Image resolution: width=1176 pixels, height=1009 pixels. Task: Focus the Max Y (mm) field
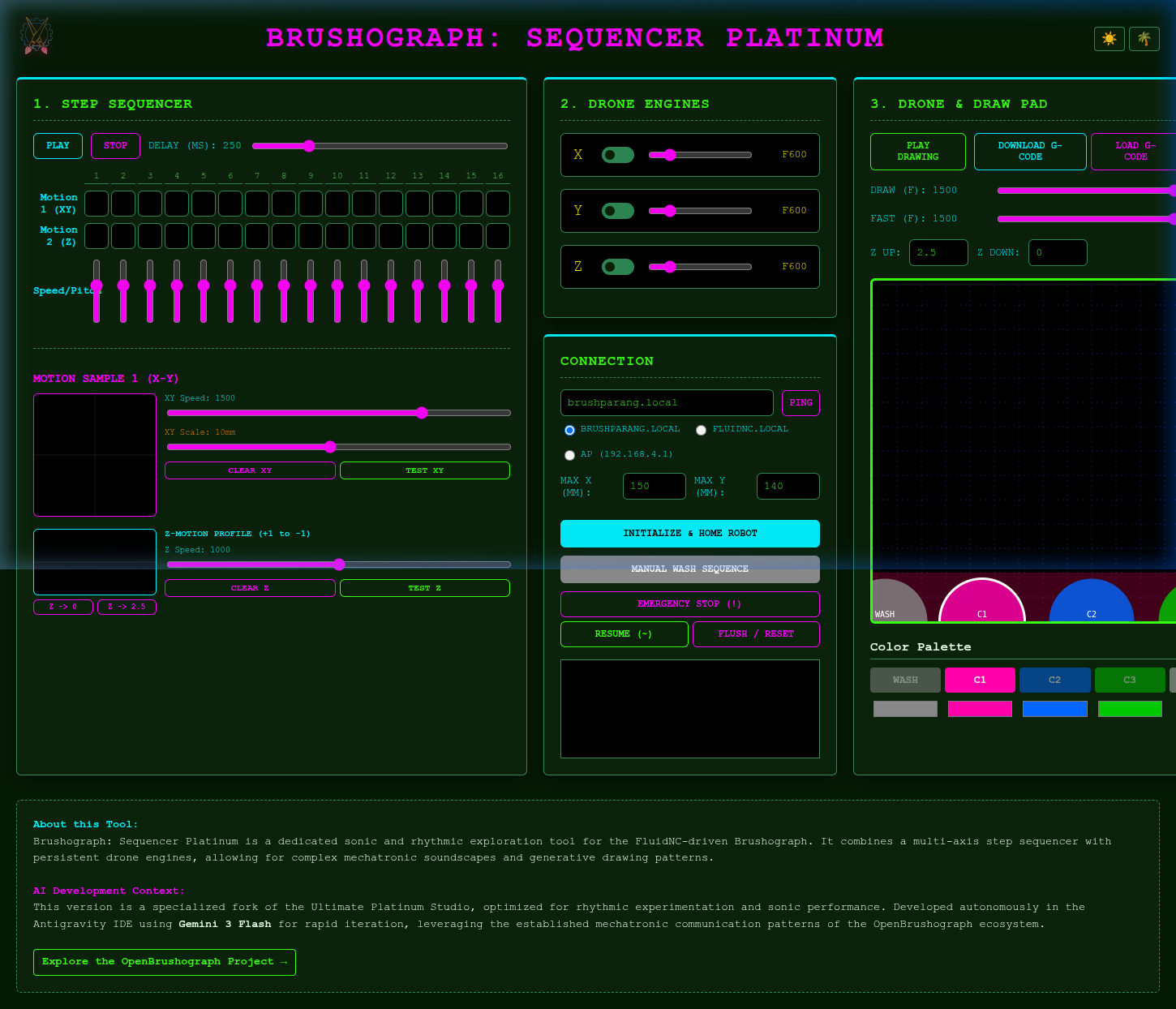(788, 487)
